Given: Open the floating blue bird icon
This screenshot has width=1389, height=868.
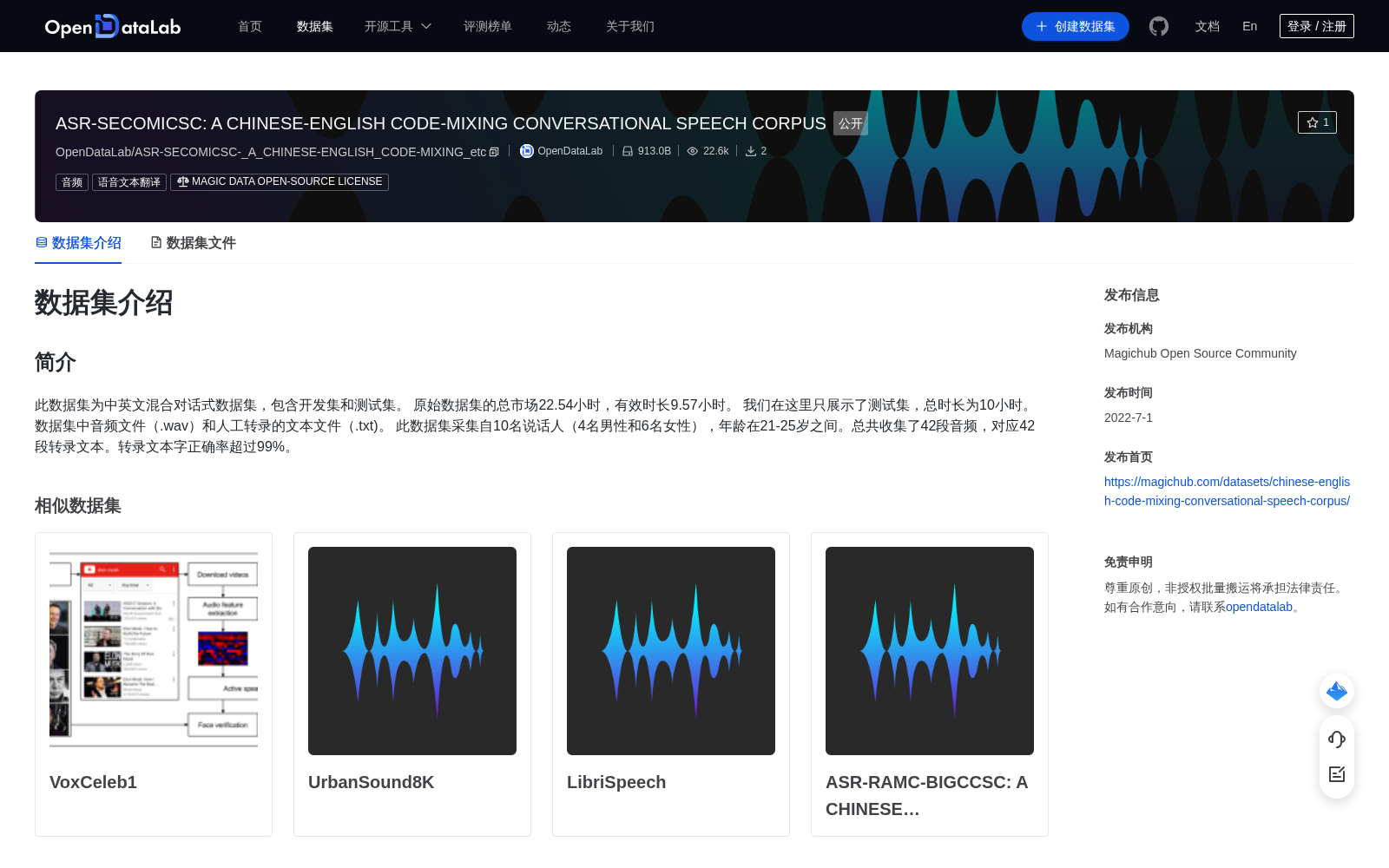Looking at the screenshot, I should coord(1337,691).
